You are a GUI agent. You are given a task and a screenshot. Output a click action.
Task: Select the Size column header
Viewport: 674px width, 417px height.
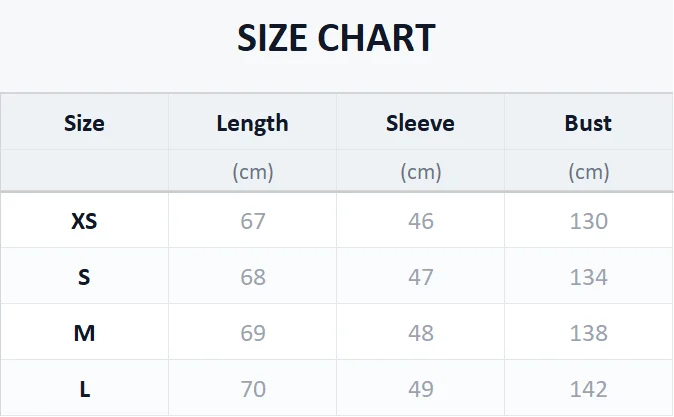pyautogui.click(x=84, y=123)
